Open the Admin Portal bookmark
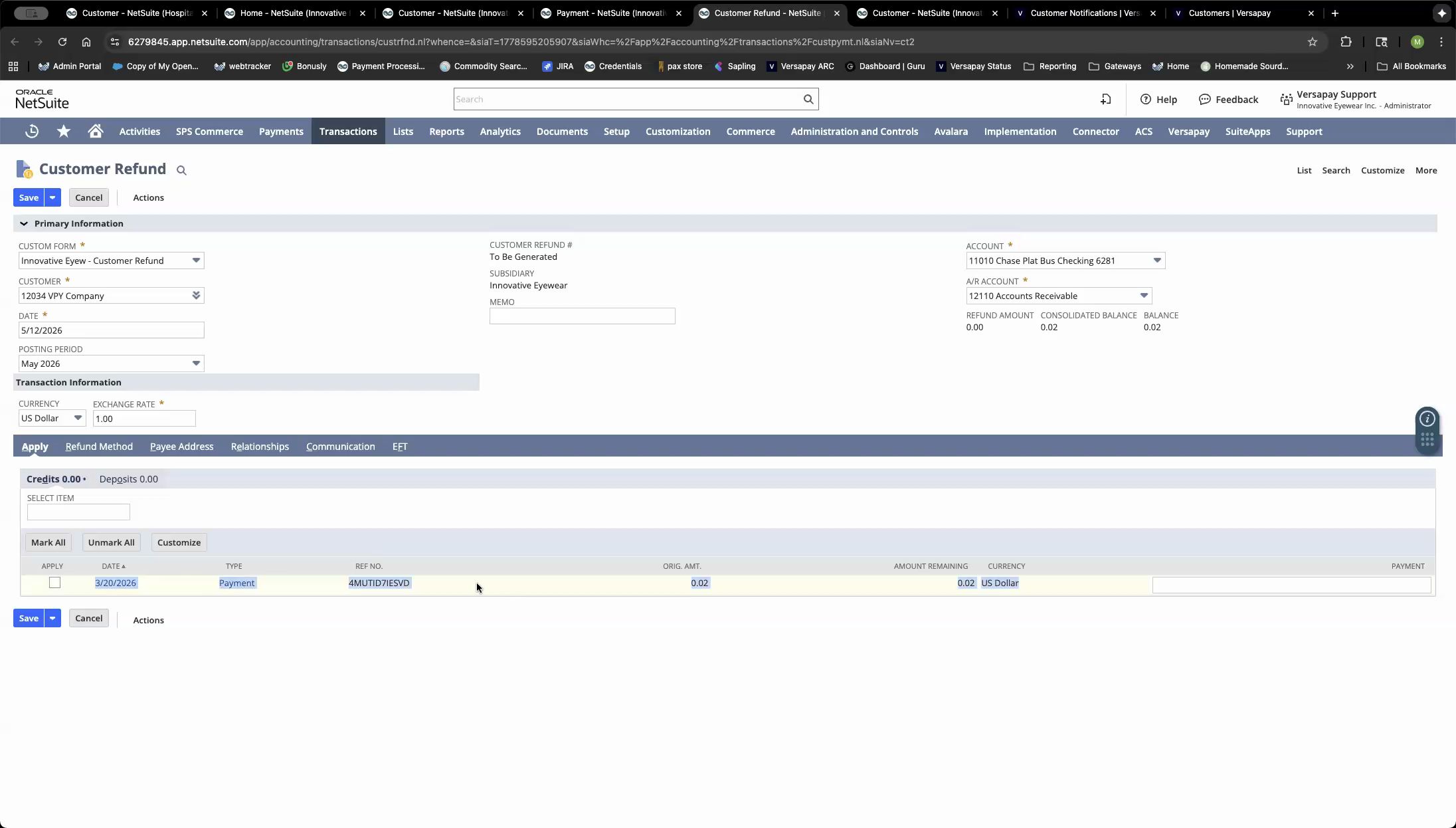 70,66
